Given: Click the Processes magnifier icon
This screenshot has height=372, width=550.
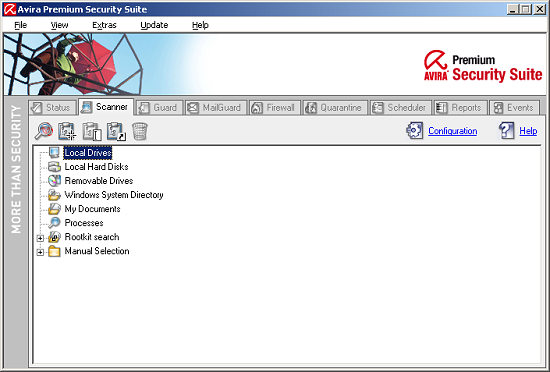Looking at the screenshot, I should 54,223.
